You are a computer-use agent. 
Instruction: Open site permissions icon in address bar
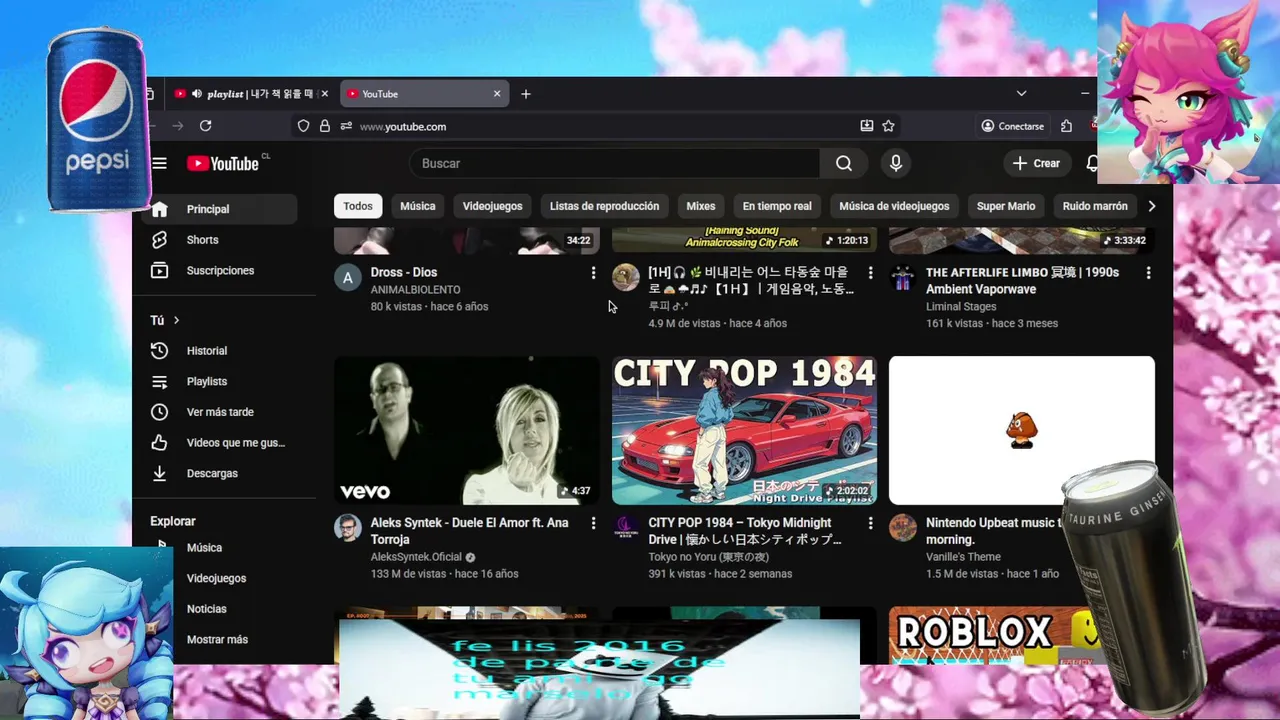[346, 126]
